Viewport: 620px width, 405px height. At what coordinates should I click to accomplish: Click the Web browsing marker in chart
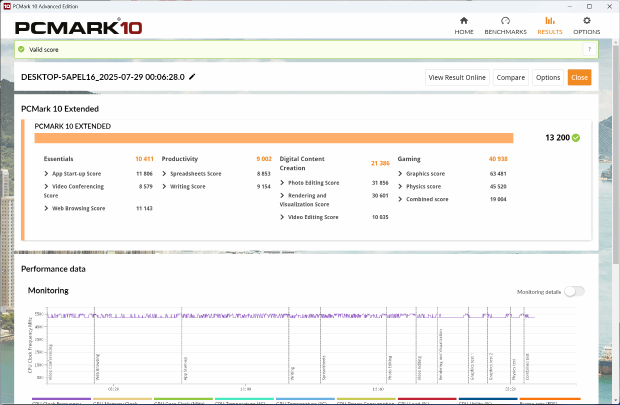[x=97, y=367]
